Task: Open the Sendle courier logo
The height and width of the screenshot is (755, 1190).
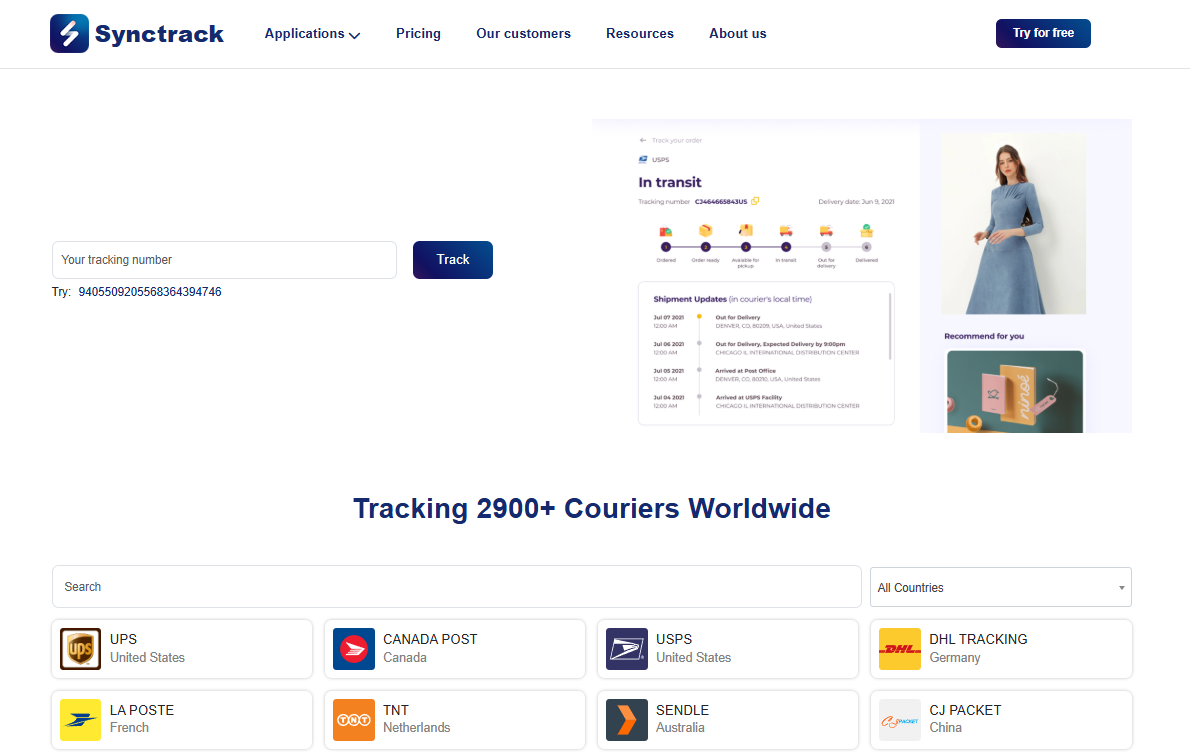Action: (627, 719)
